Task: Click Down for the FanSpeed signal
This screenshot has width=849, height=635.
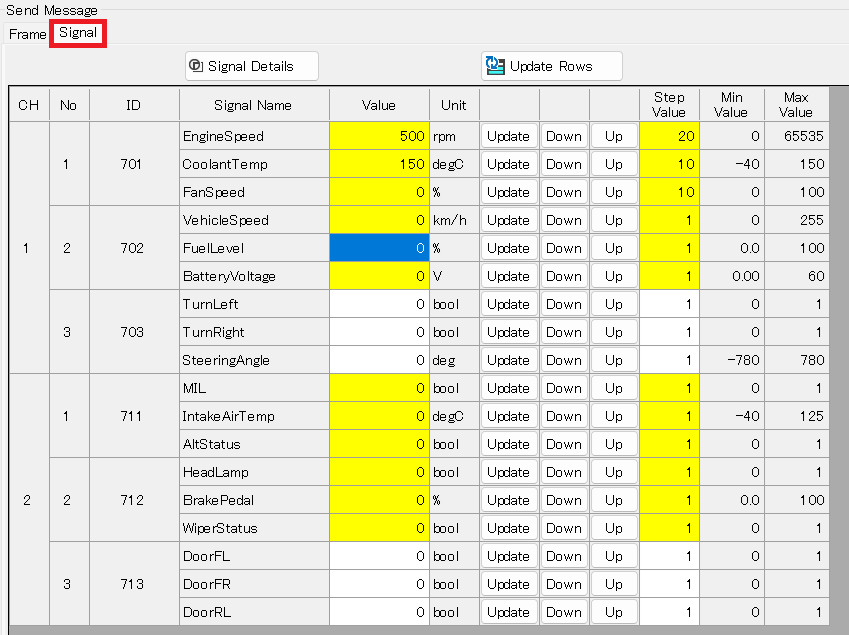Action: click(564, 192)
